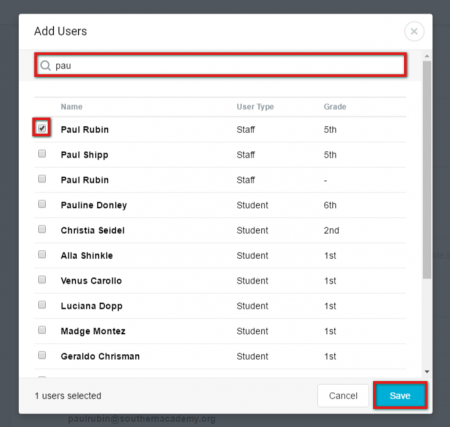Image resolution: width=450 pixels, height=427 pixels.
Task: Check the Geraldo Chrisman checkbox
Action: coord(42,355)
